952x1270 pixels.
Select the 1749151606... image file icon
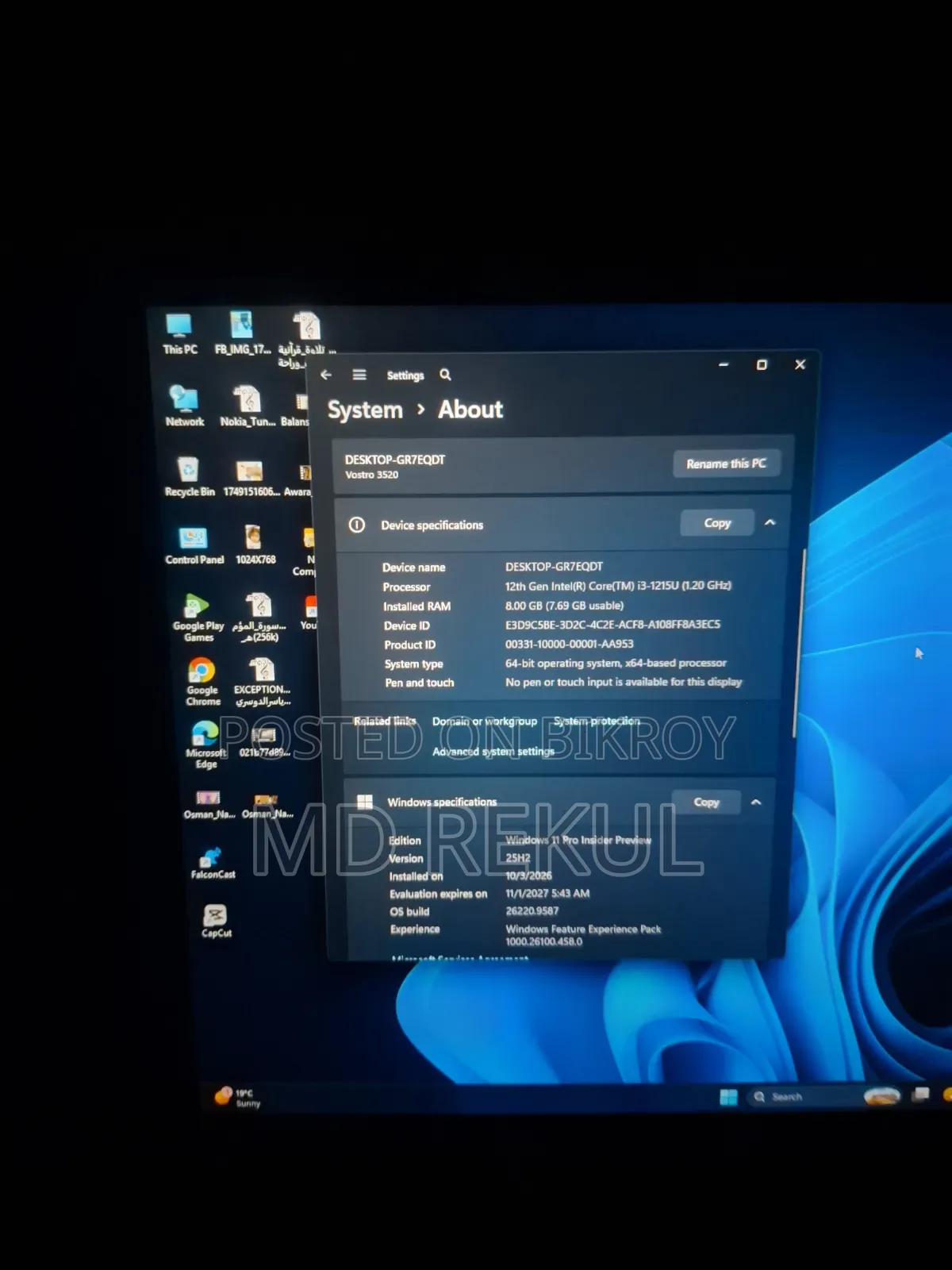[x=251, y=478]
